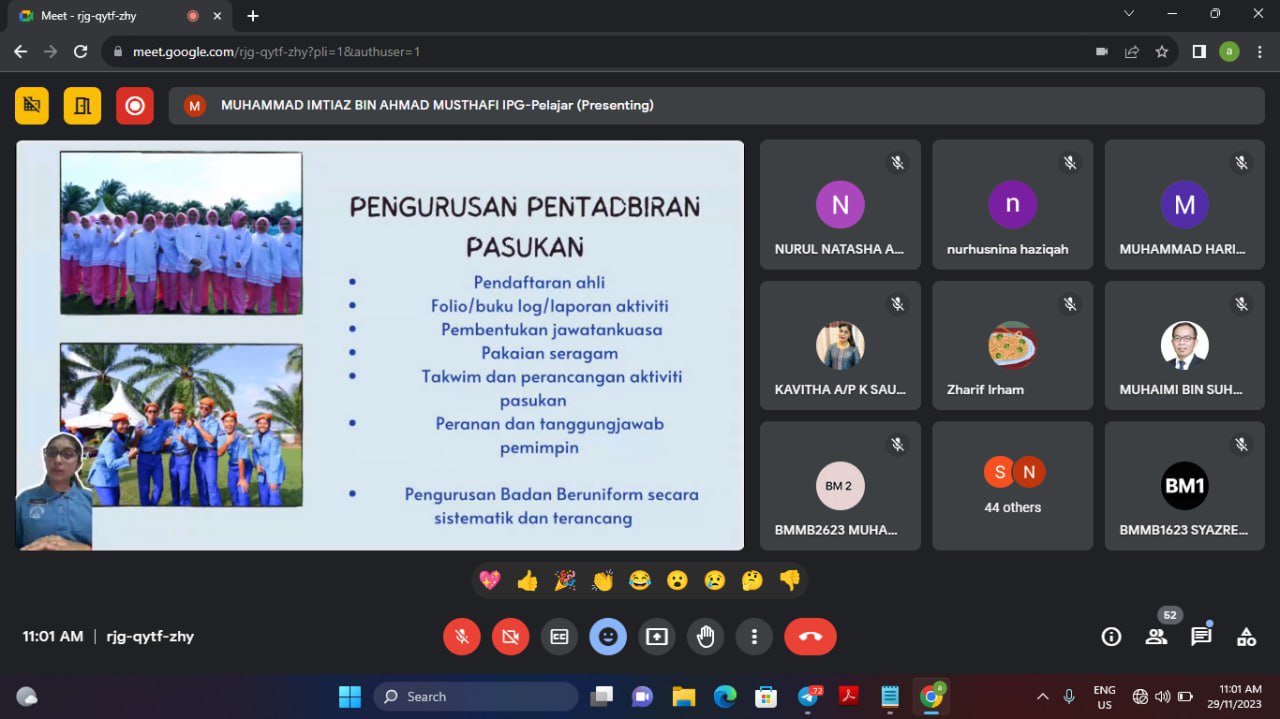Send the clapping hands emoji reaction

[x=602, y=580]
